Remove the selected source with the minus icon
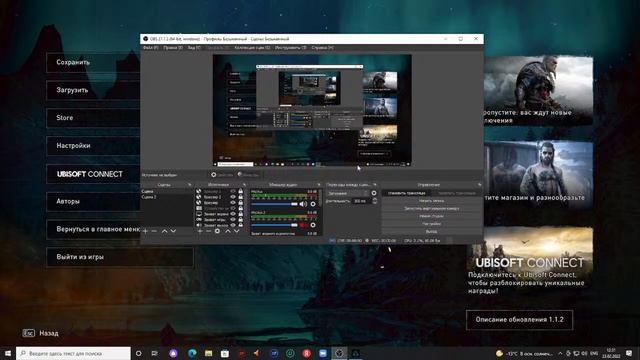640x360 pixels. [x=209, y=231]
